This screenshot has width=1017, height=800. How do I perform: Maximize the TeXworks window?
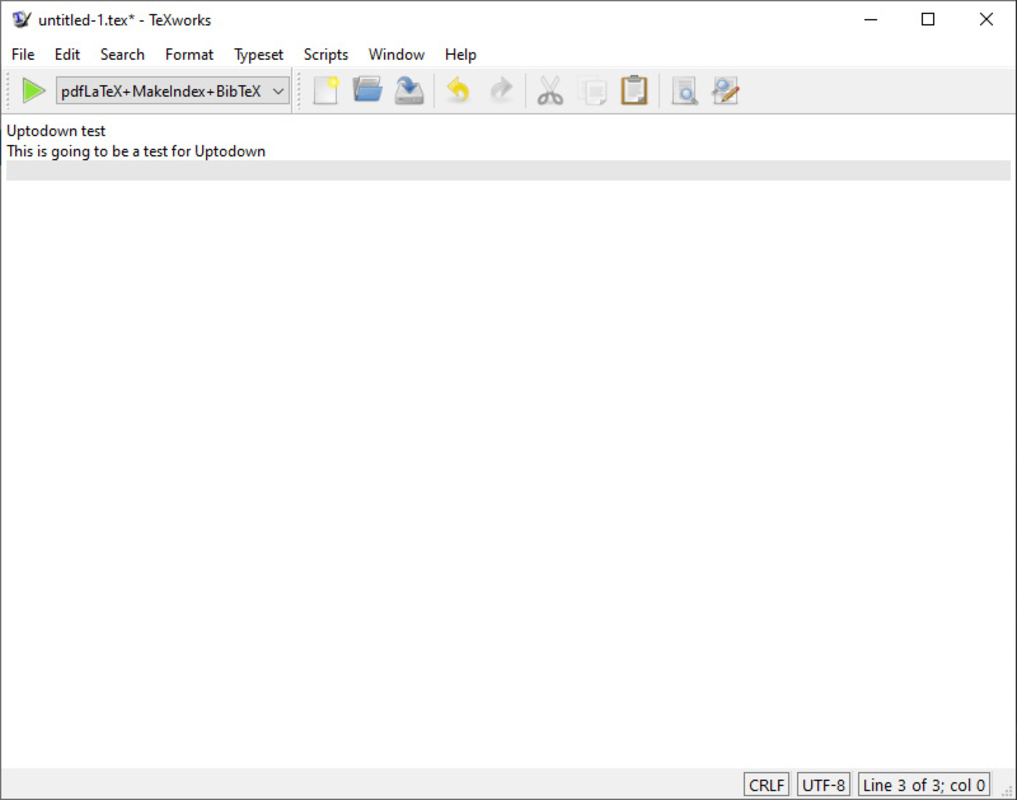pyautogui.click(x=928, y=19)
